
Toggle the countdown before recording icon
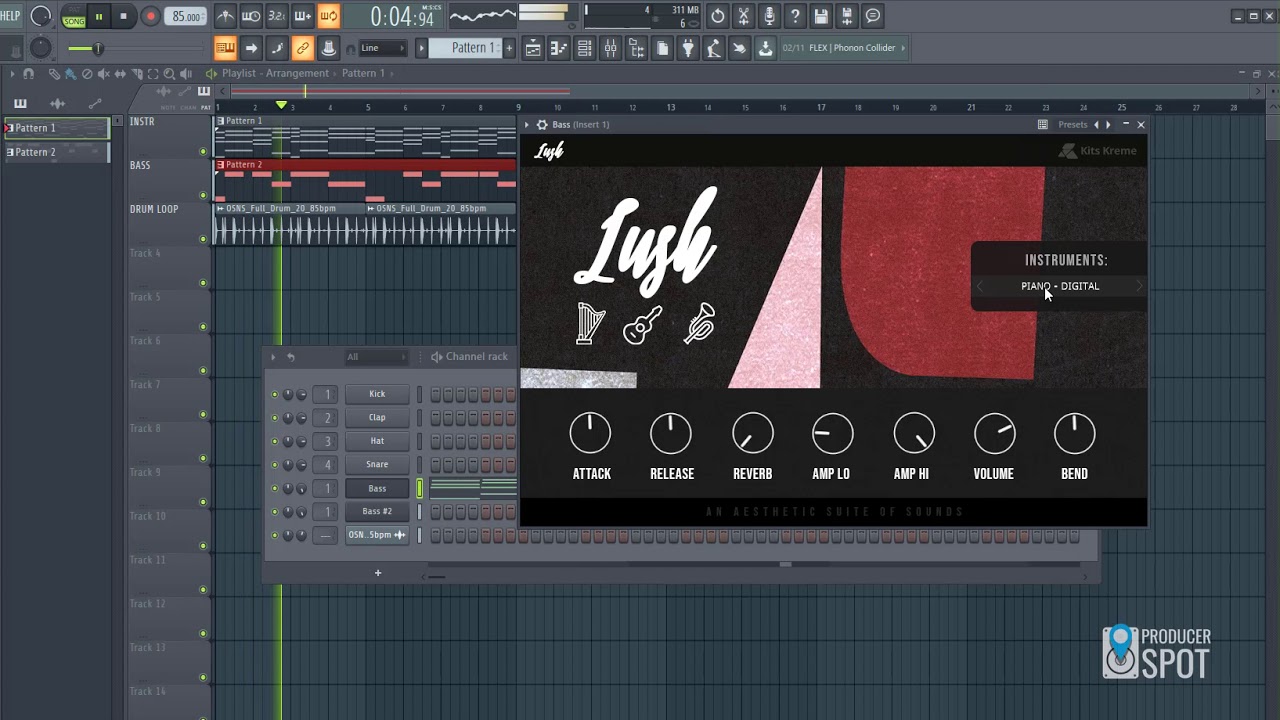(276, 16)
